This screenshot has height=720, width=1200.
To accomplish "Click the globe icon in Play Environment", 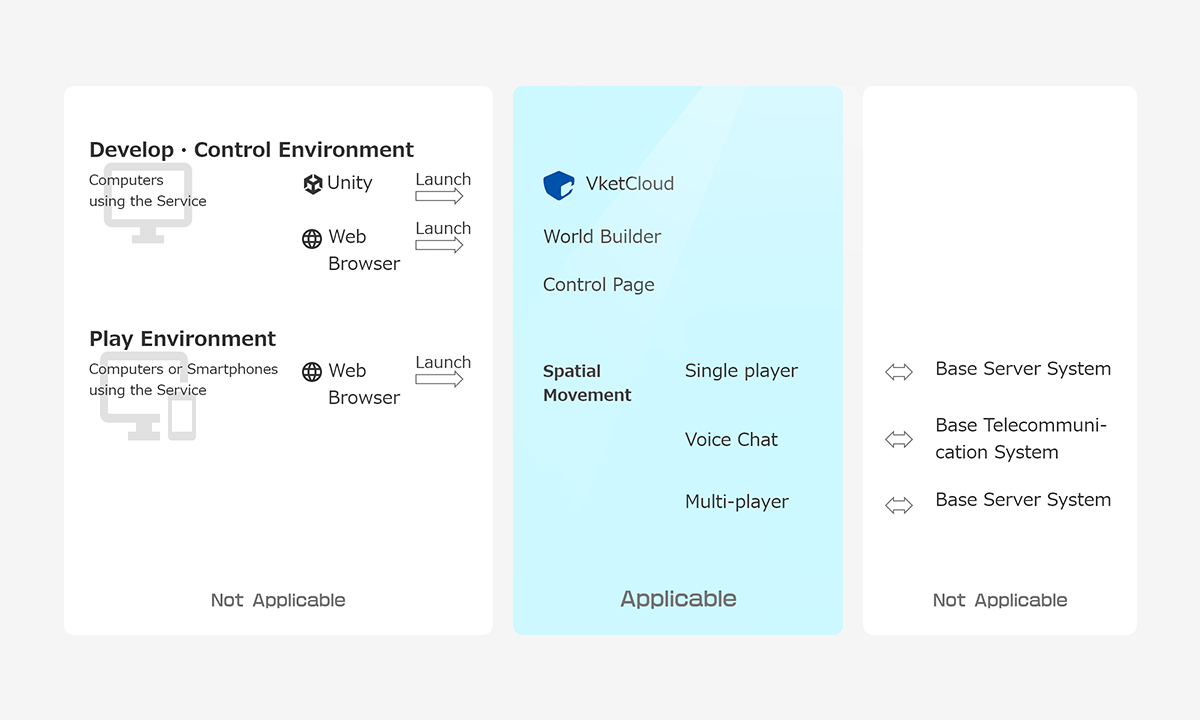I will 312,372.
